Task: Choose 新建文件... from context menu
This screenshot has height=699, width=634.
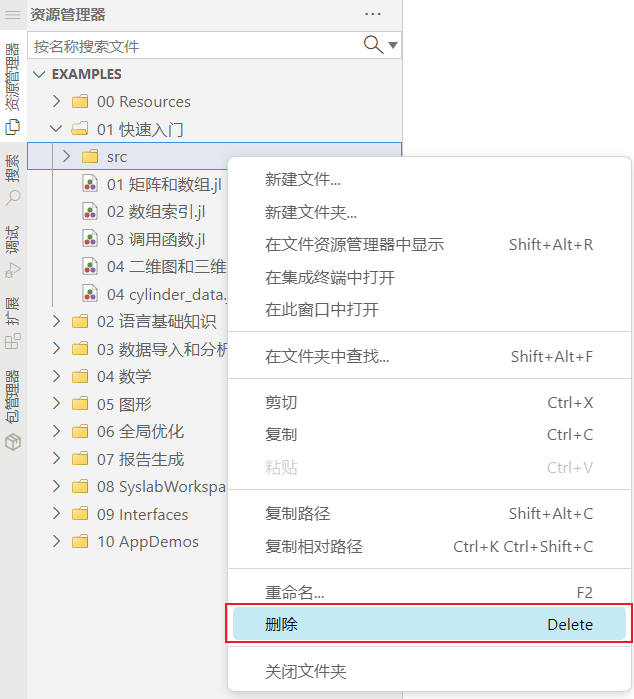Action: [x=302, y=180]
